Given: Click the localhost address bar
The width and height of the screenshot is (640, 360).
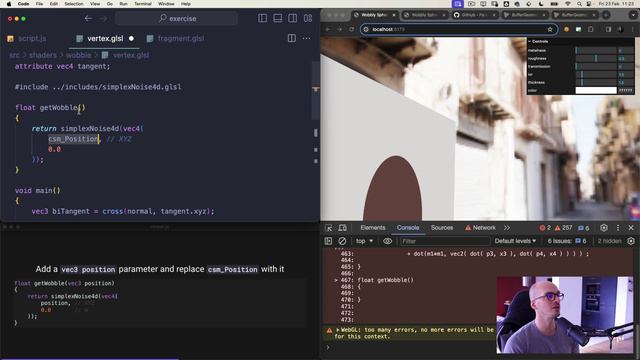Looking at the screenshot, I should coord(459,29).
